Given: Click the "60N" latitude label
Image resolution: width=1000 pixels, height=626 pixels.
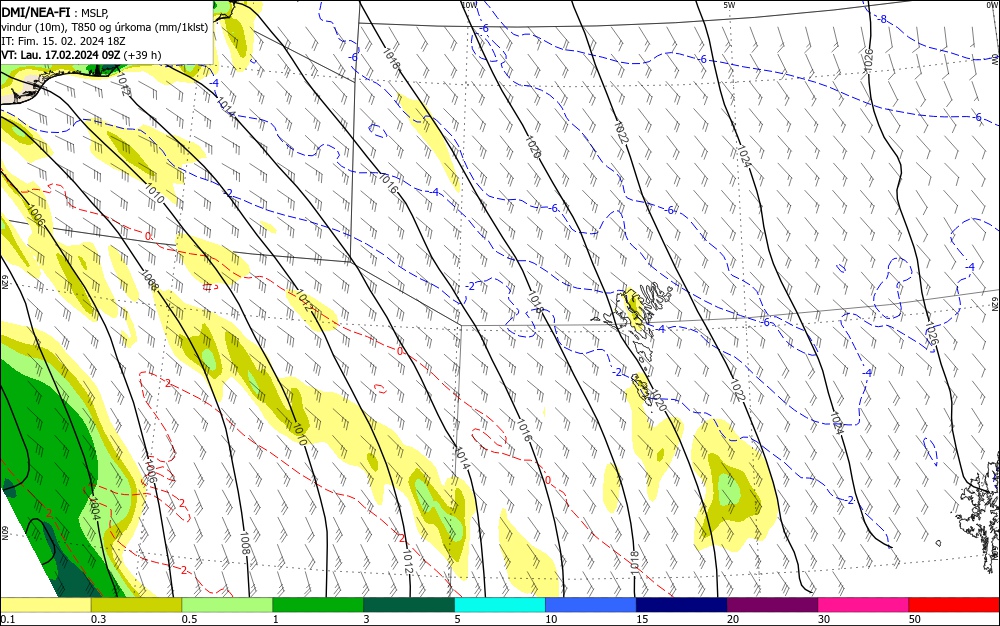Looking at the screenshot, I should pos(4,533).
